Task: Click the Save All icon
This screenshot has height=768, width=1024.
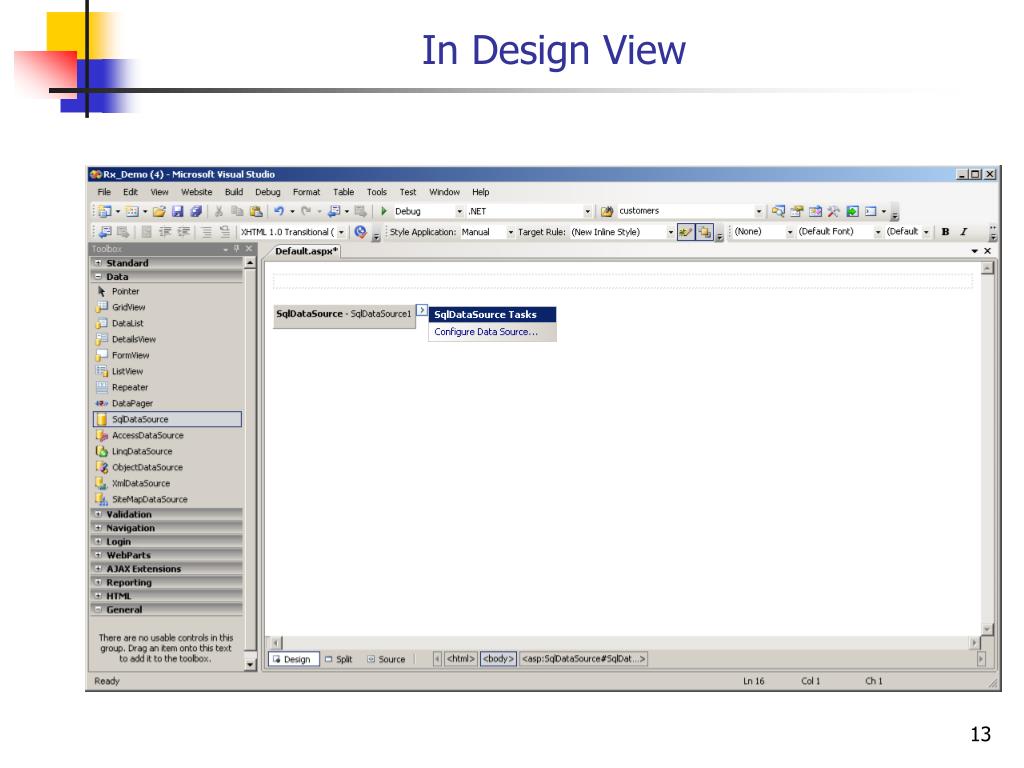Action: (x=195, y=211)
